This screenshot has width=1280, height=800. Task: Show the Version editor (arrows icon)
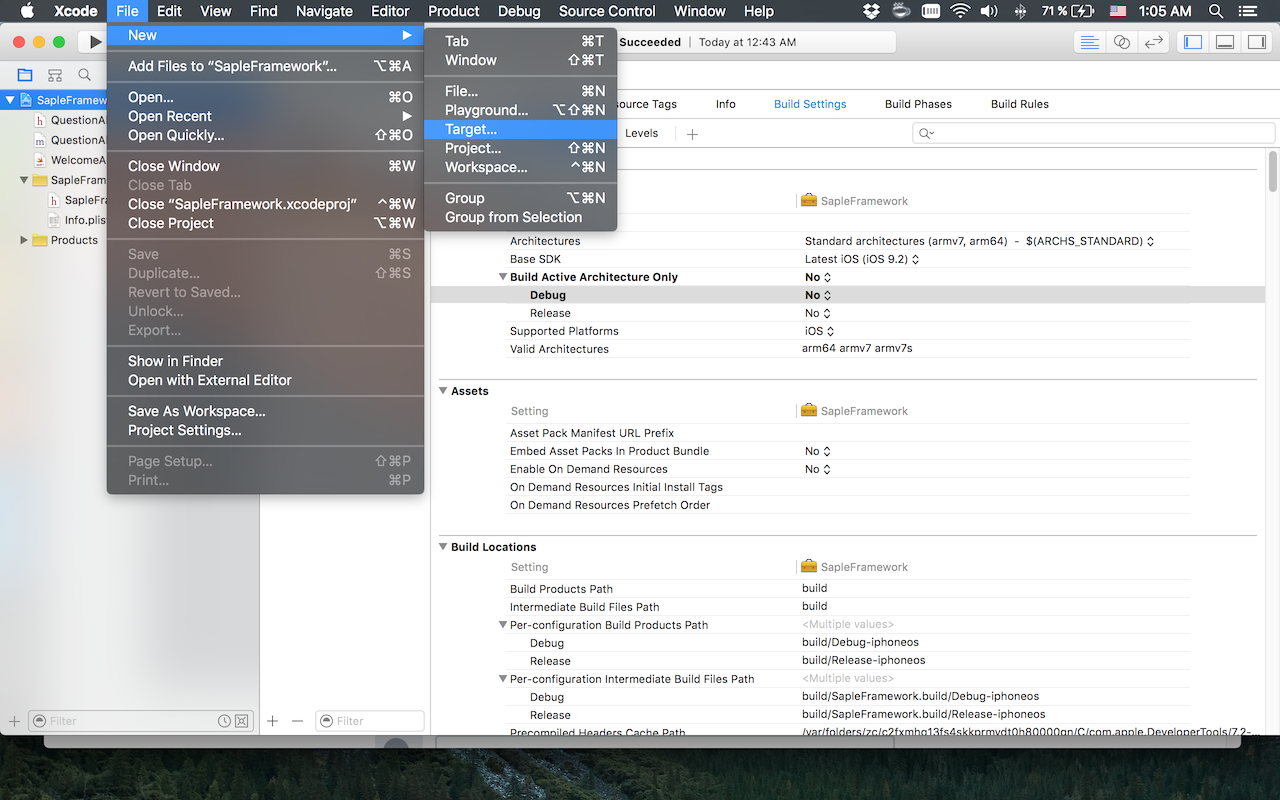coord(1154,42)
